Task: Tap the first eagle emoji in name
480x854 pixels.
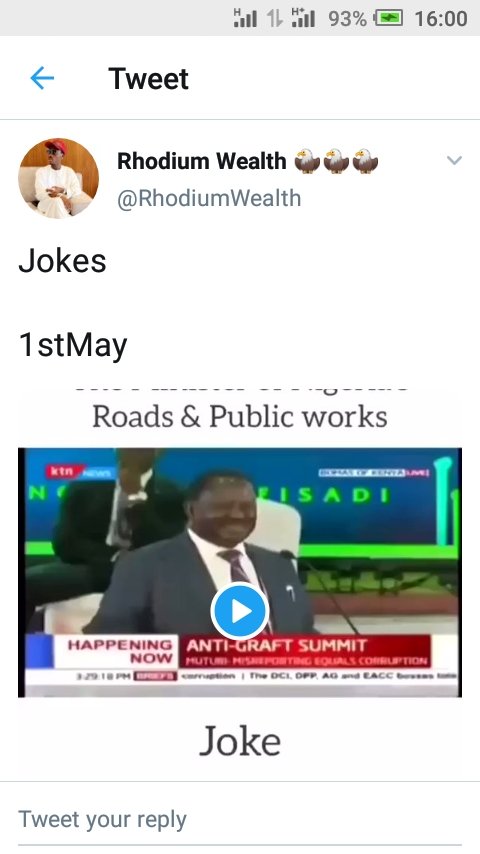Action: click(x=307, y=161)
